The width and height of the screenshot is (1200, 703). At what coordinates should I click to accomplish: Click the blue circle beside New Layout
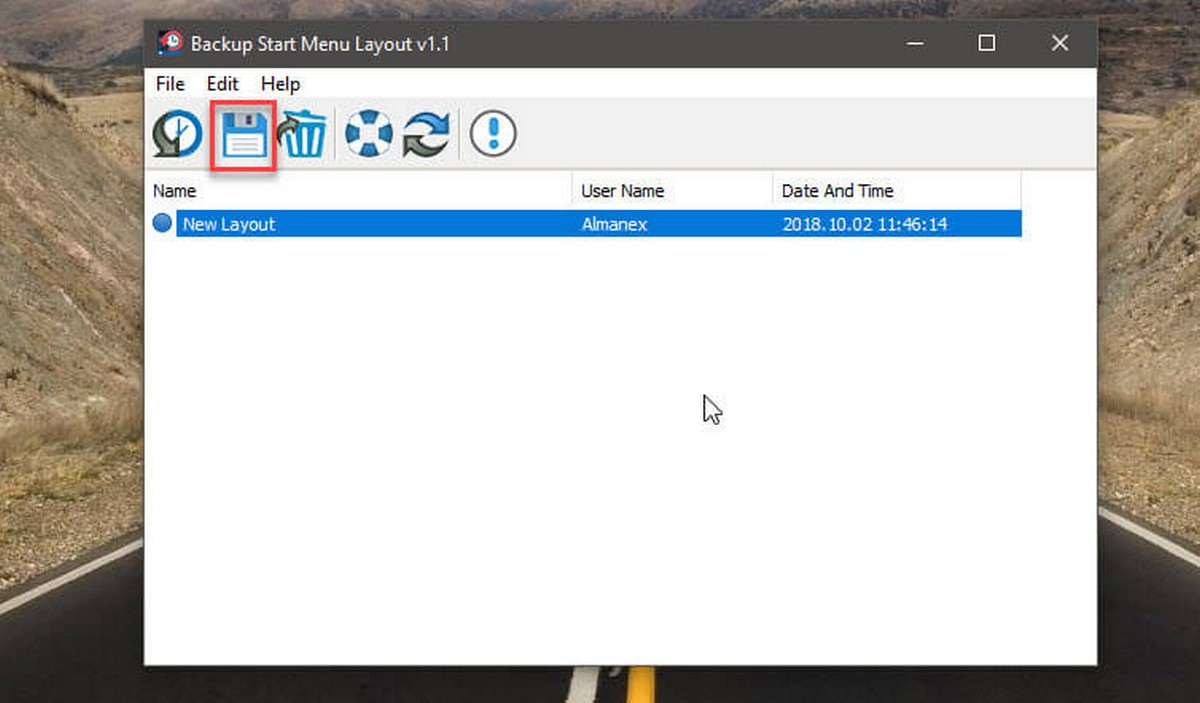click(163, 223)
